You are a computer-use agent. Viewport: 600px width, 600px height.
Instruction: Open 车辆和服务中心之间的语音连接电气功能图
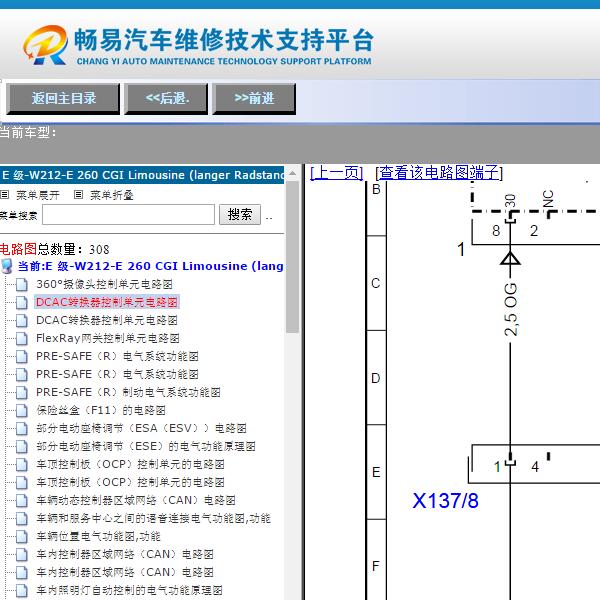153,518
